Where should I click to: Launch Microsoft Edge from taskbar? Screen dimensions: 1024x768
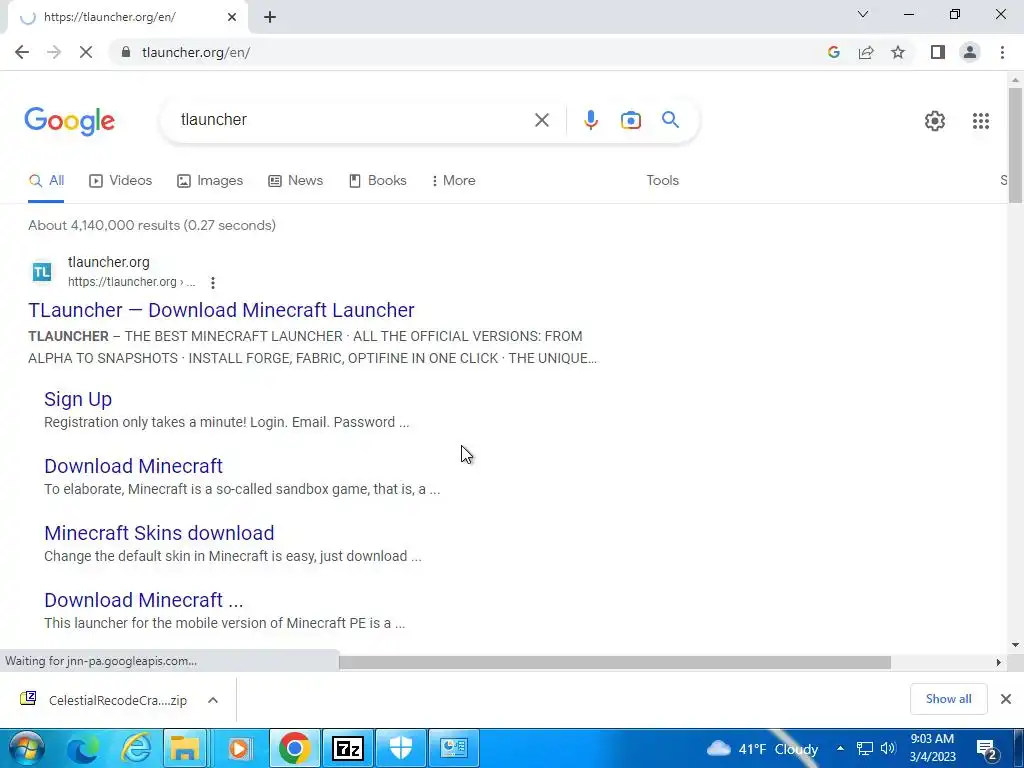82,748
